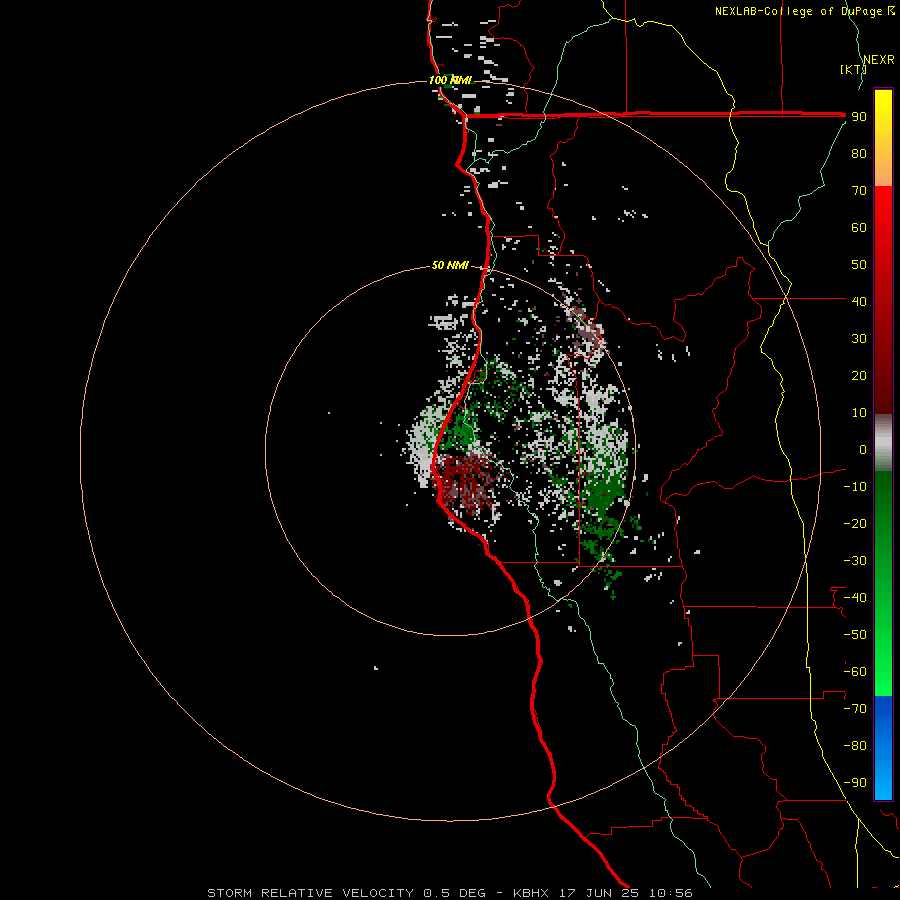
Task: Click the 30 value on velocity scale
Action: point(859,339)
